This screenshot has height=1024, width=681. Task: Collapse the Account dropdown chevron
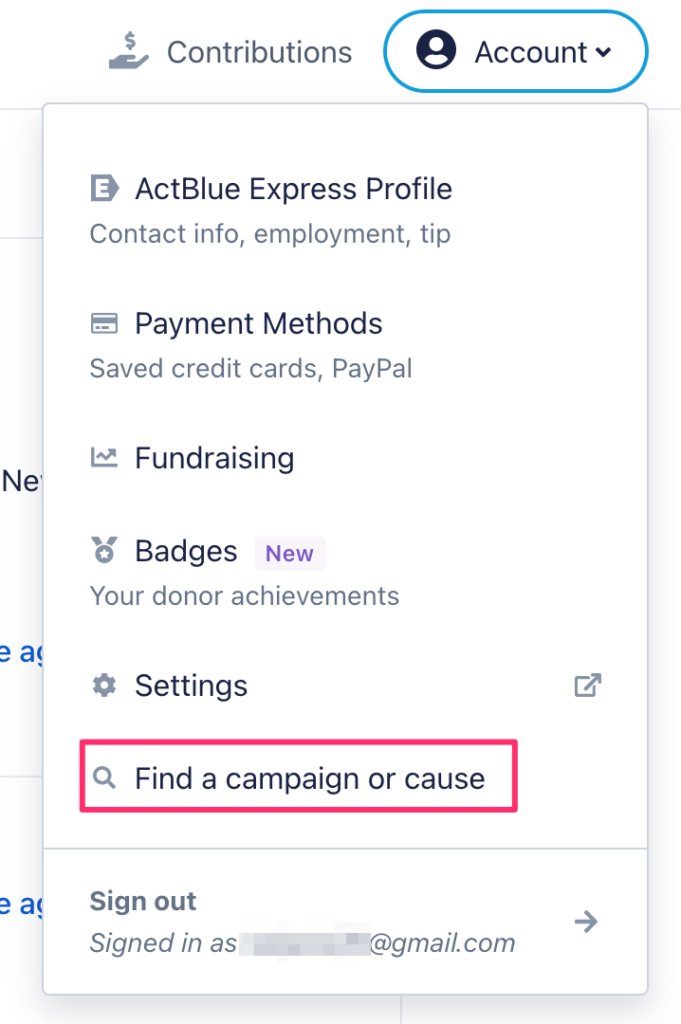tap(603, 52)
